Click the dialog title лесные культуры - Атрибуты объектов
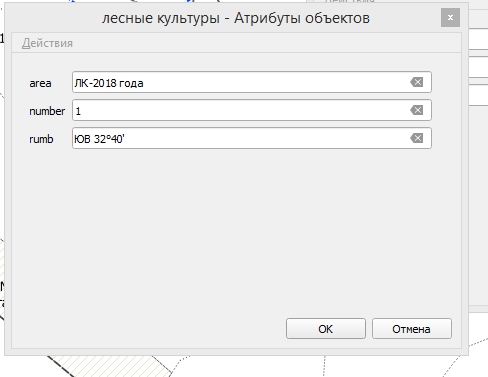Image resolution: width=488 pixels, height=377 pixels. [236, 18]
